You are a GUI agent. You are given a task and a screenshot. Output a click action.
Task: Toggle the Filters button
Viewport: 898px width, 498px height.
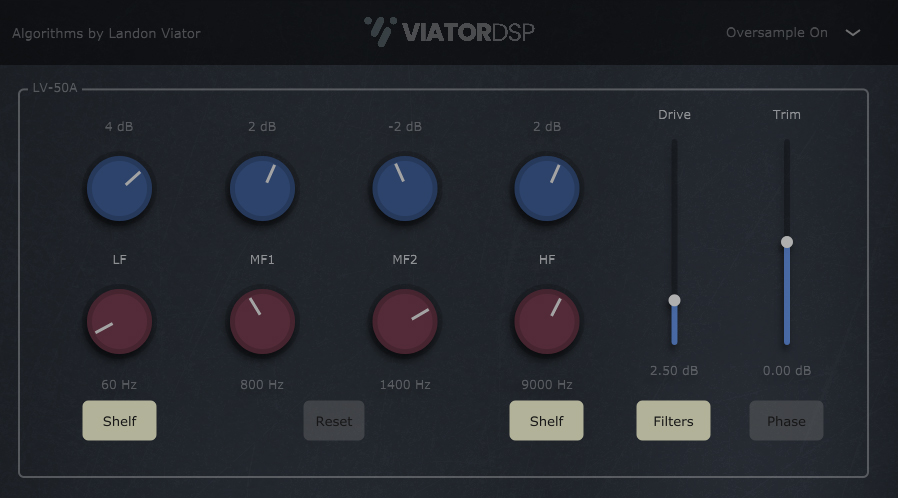click(x=674, y=421)
